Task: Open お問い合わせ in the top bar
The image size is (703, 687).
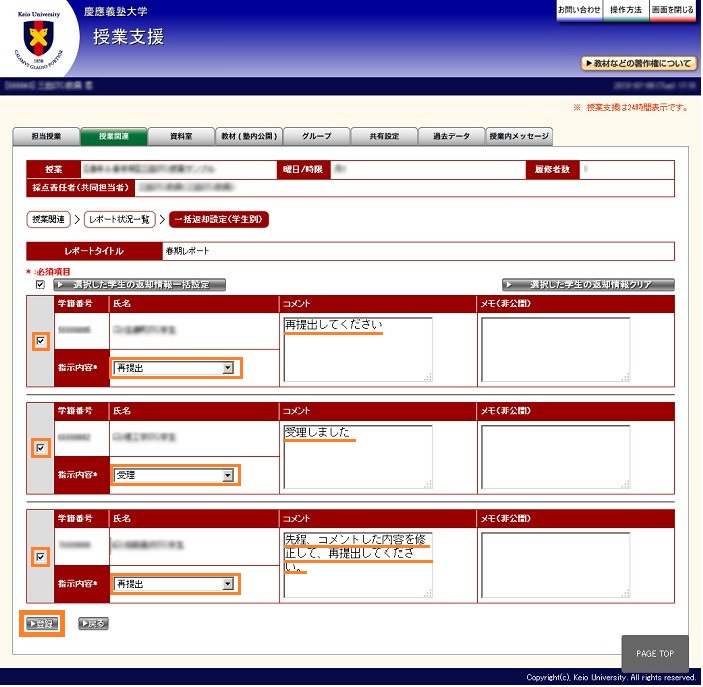Action: pos(579,9)
